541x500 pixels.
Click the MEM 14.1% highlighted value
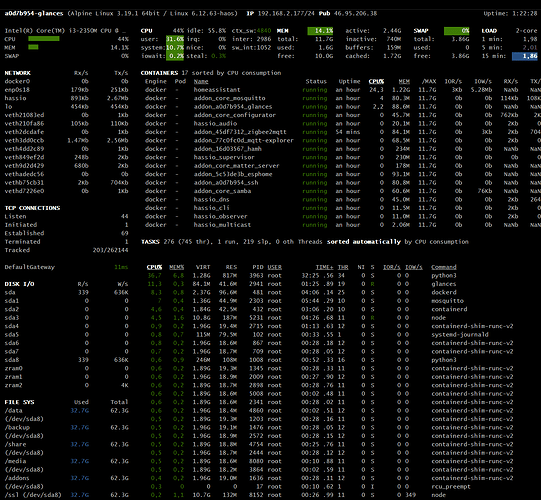click(320, 31)
